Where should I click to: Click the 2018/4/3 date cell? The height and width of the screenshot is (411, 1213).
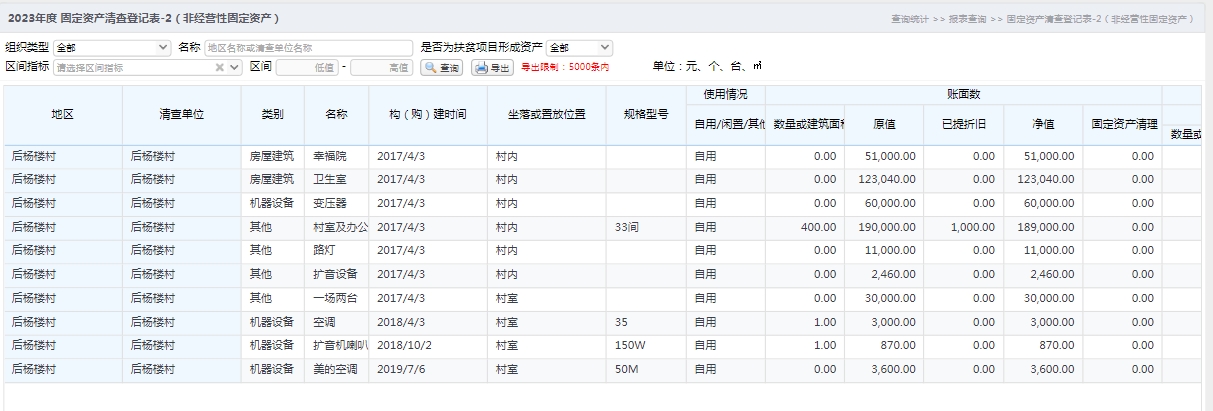(x=428, y=322)
